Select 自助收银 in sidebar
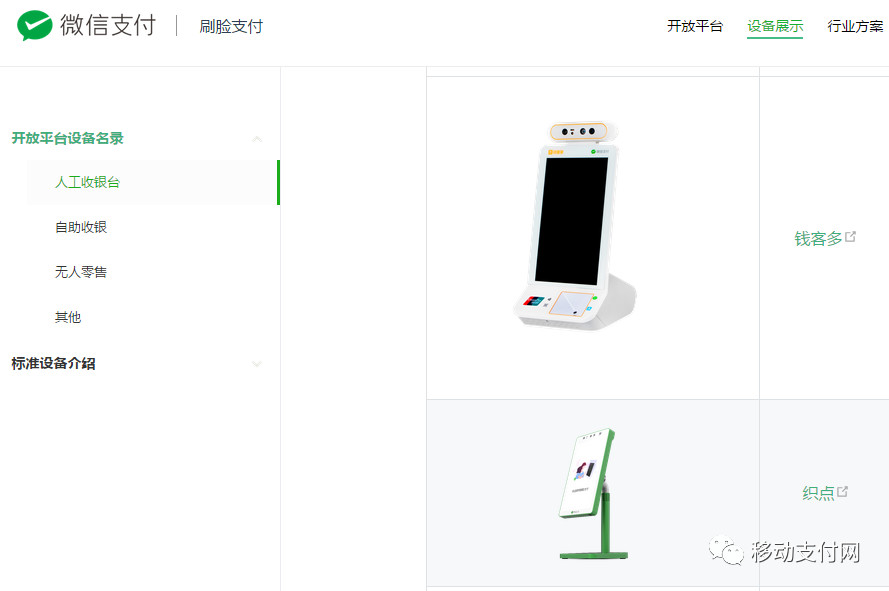Viewport: 889px width, 591px height. point(81,227)
